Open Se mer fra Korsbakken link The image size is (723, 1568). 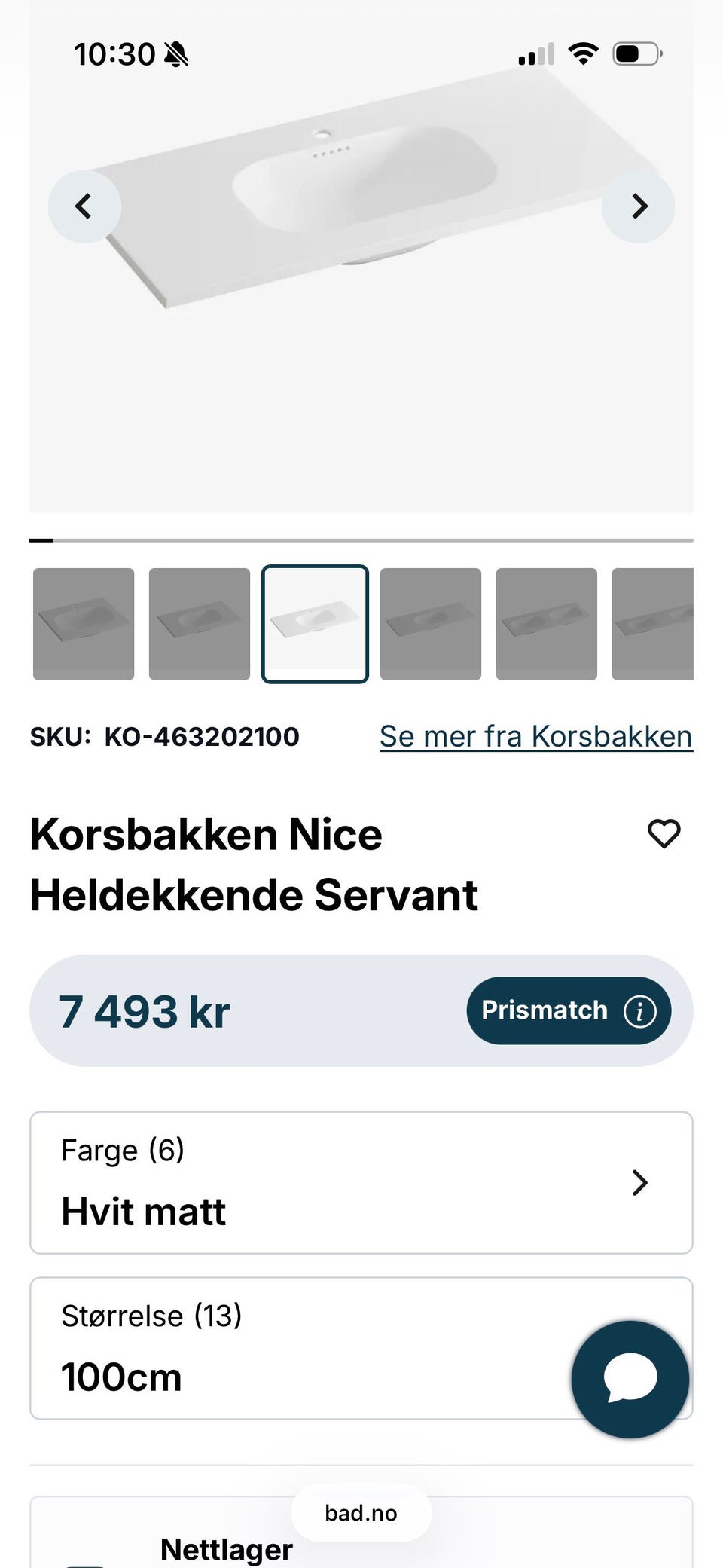[x=535, y=736]
